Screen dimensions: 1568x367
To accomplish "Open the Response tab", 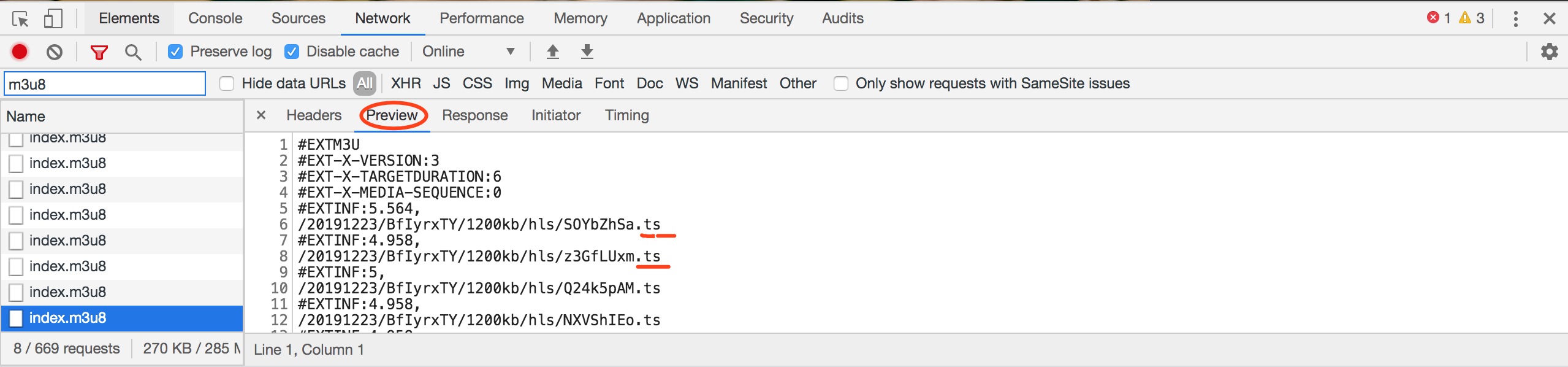I will (x=474, y=115).
